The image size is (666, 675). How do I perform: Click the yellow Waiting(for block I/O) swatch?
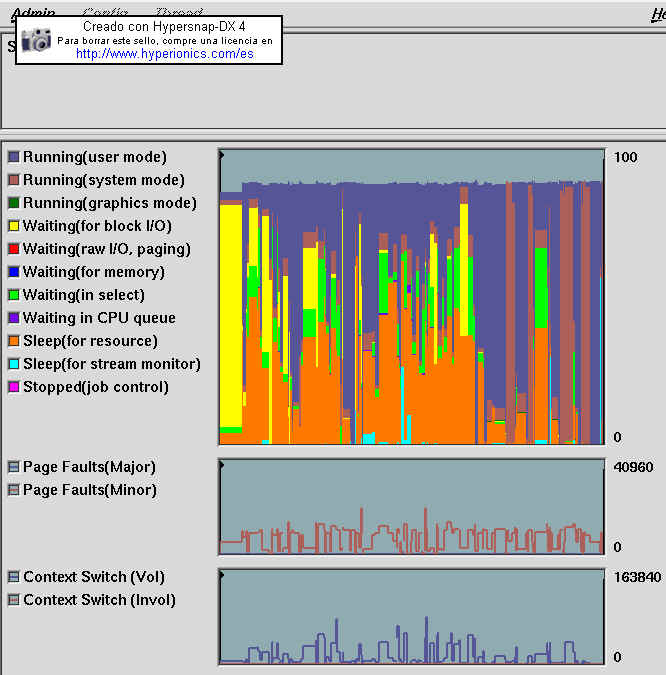click(14, 226)
